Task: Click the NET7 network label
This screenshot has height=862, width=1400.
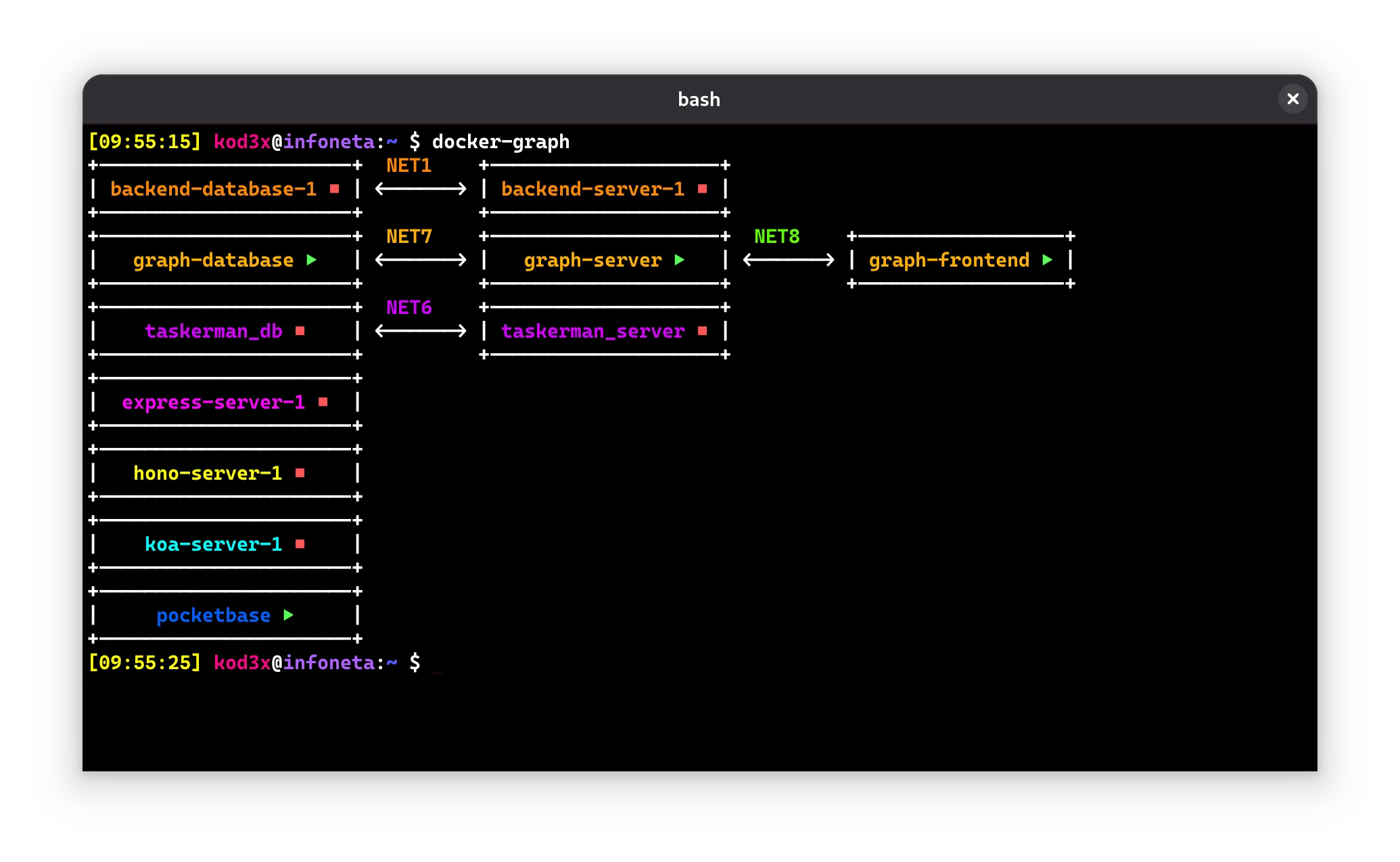Action: point(409,237)
